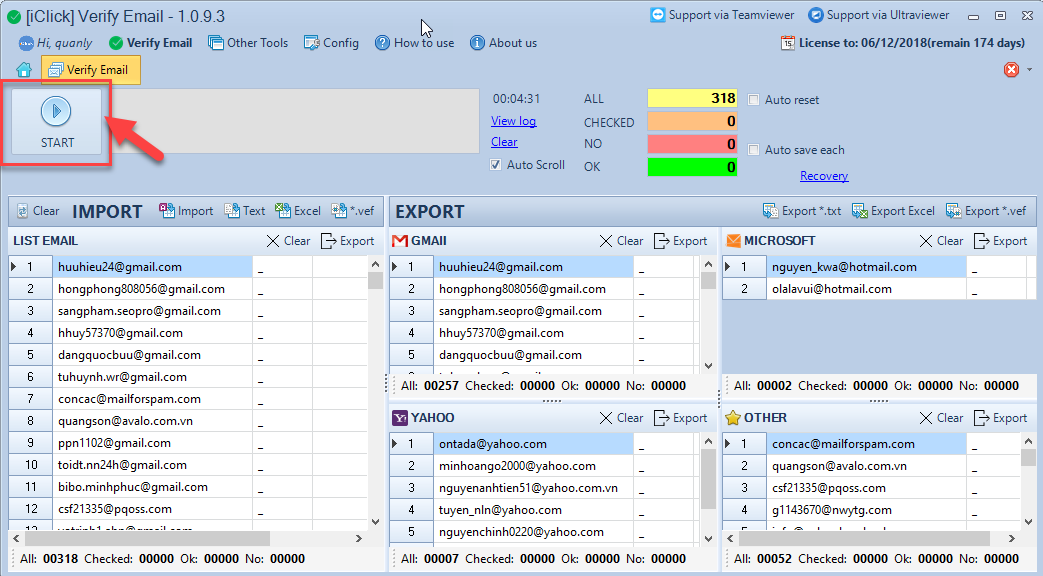Import emails from Excel
The width and height of the screenshot is (1043, 576).
(x=298, y=211)
